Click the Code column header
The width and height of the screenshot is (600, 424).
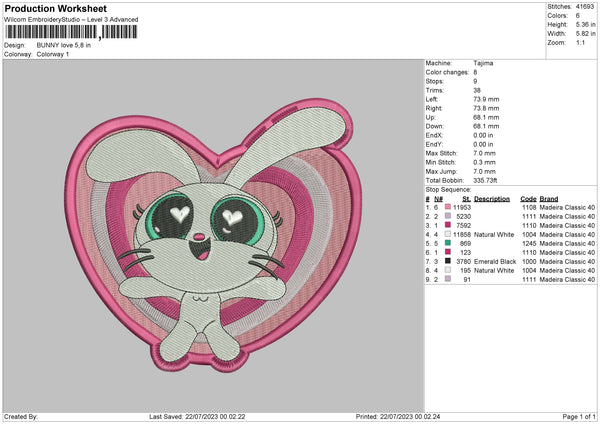coord(528,198)
